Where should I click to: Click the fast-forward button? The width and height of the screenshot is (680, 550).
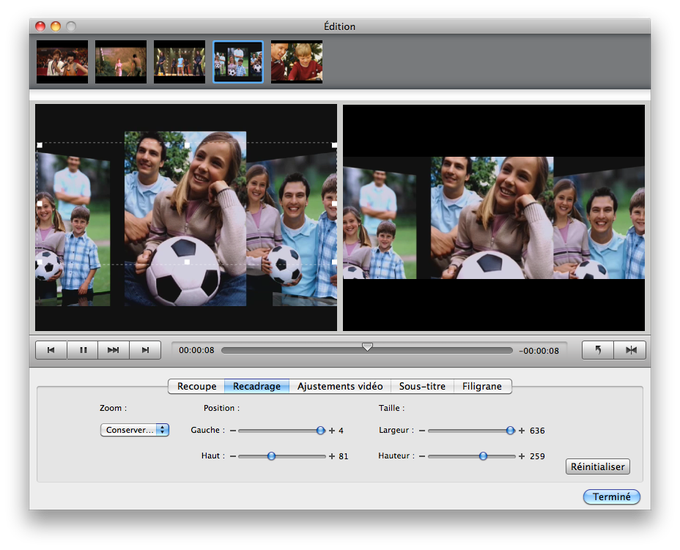pos(114,350)
